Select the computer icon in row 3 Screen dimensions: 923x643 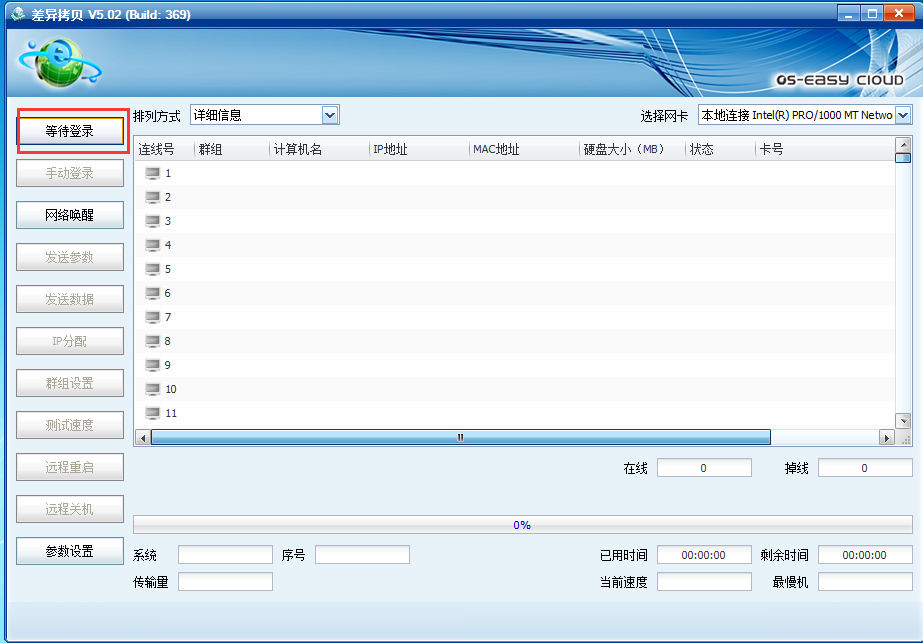tap(153, 221)
